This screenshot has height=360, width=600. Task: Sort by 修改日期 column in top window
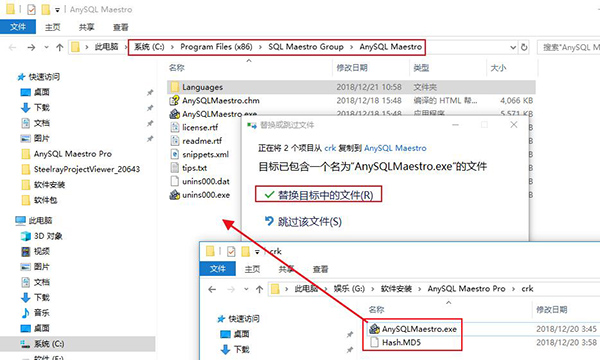coord(352,68)
